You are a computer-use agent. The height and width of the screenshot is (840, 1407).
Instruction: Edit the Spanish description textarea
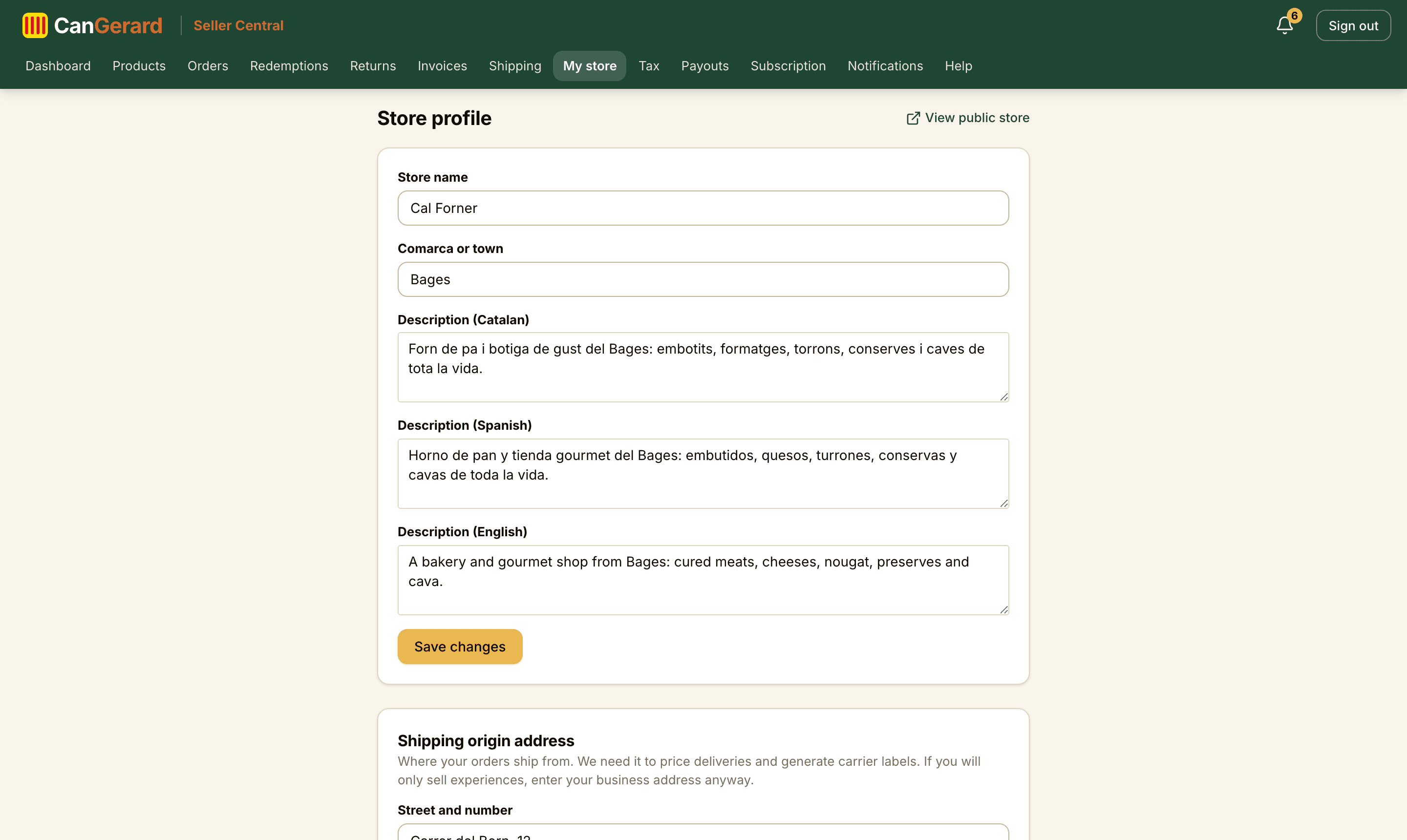pos(703,474)
